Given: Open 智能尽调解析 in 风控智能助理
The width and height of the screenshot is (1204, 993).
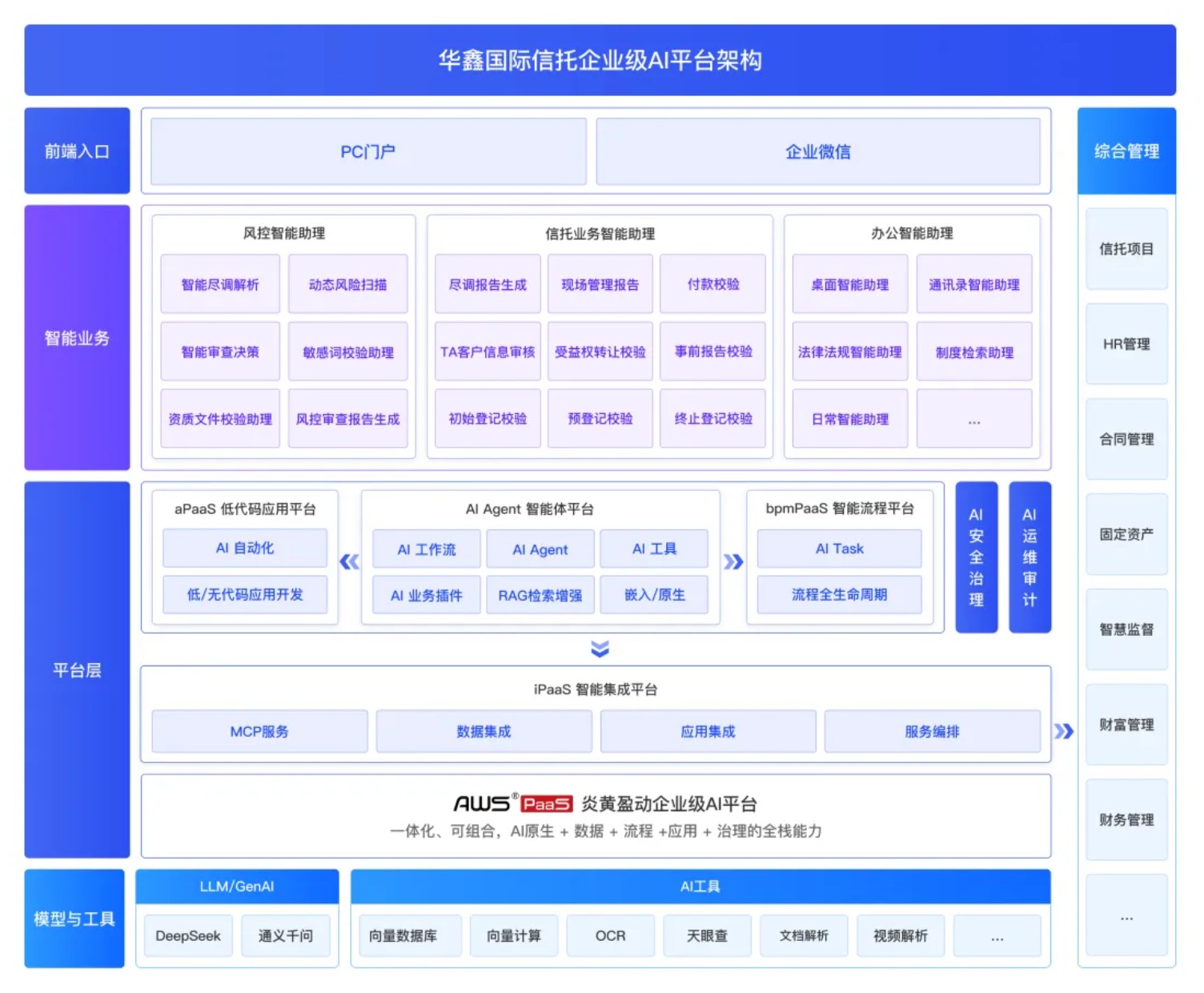Looking at the screenshot, I should coord(220,284).
